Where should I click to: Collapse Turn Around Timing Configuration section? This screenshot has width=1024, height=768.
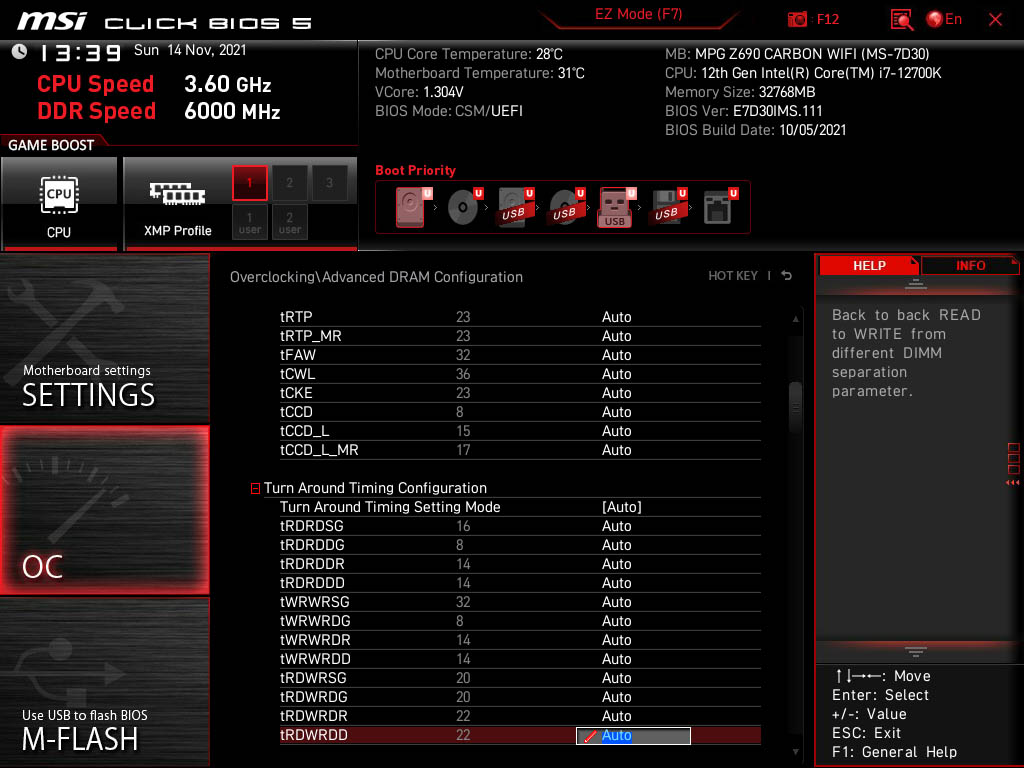click(255, 488)
